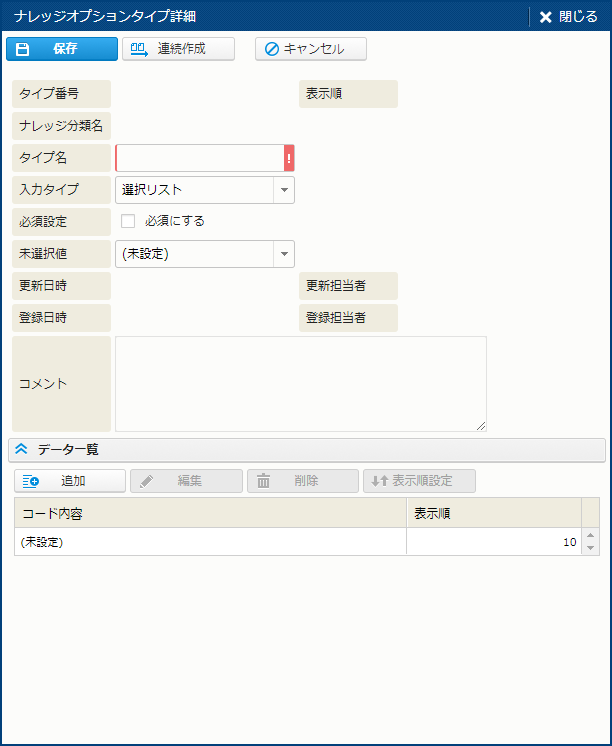Click the red error indicator in タイプ名
Viewport: 612px width, 746px height.
[289, 158]
